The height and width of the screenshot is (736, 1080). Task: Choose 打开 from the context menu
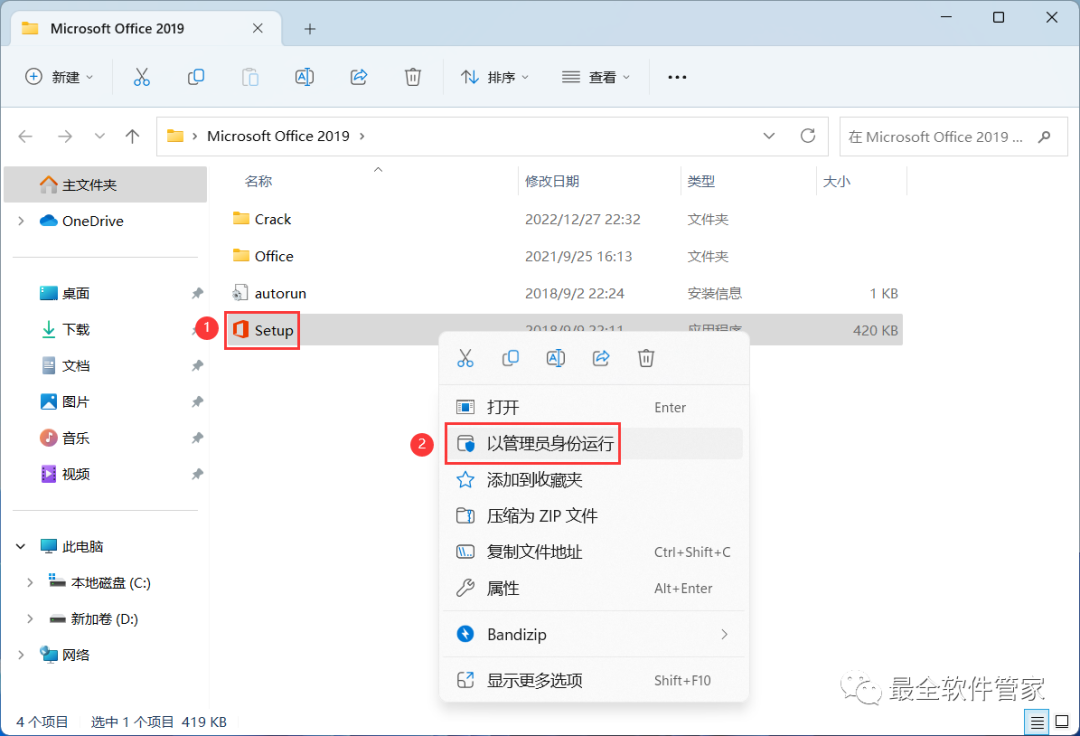(x=594, y=408)
